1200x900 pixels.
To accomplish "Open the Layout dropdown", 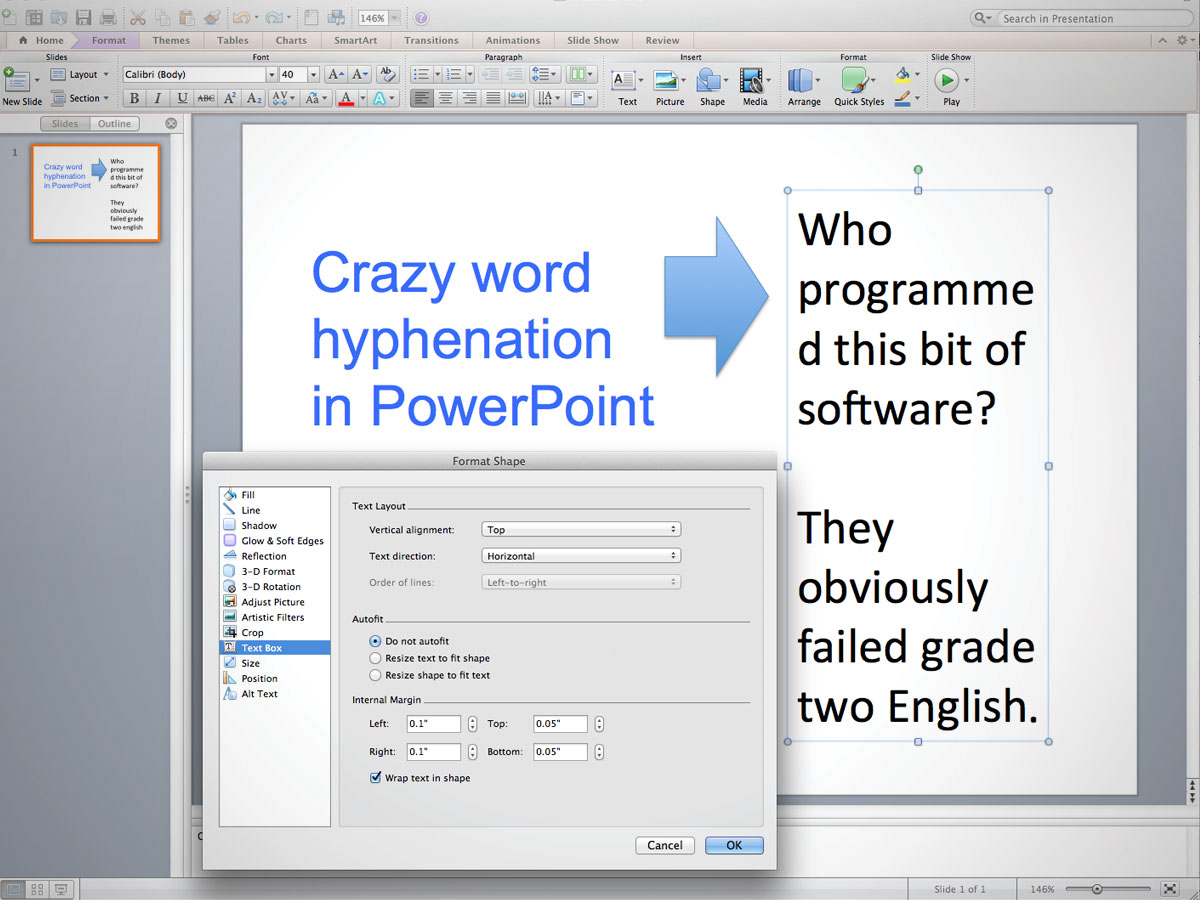I will click(79, 75).
